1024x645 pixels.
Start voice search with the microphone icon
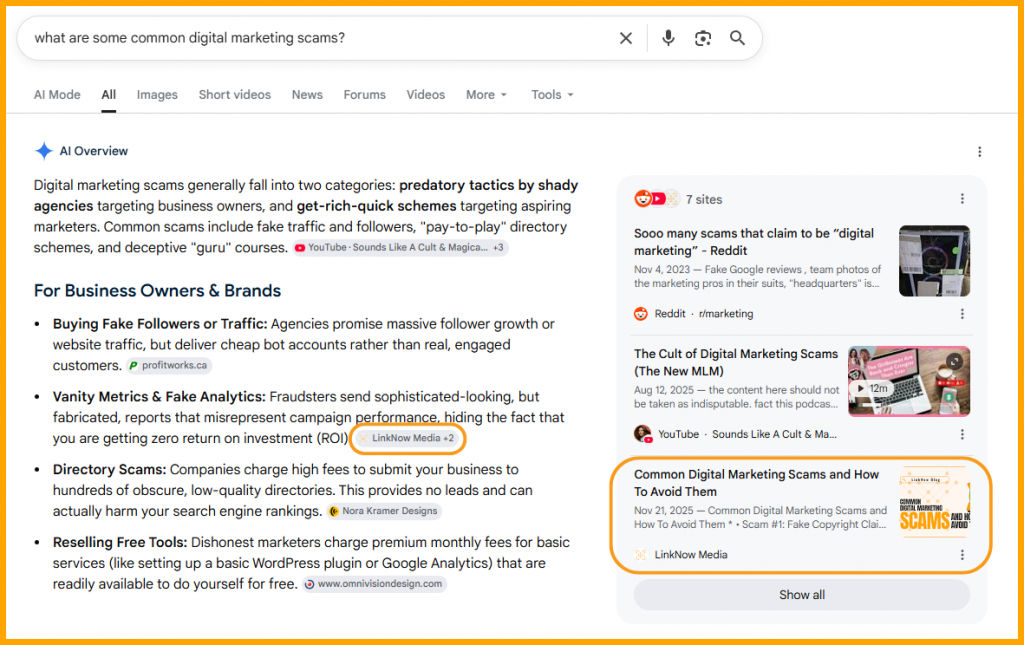coord(668,38)
